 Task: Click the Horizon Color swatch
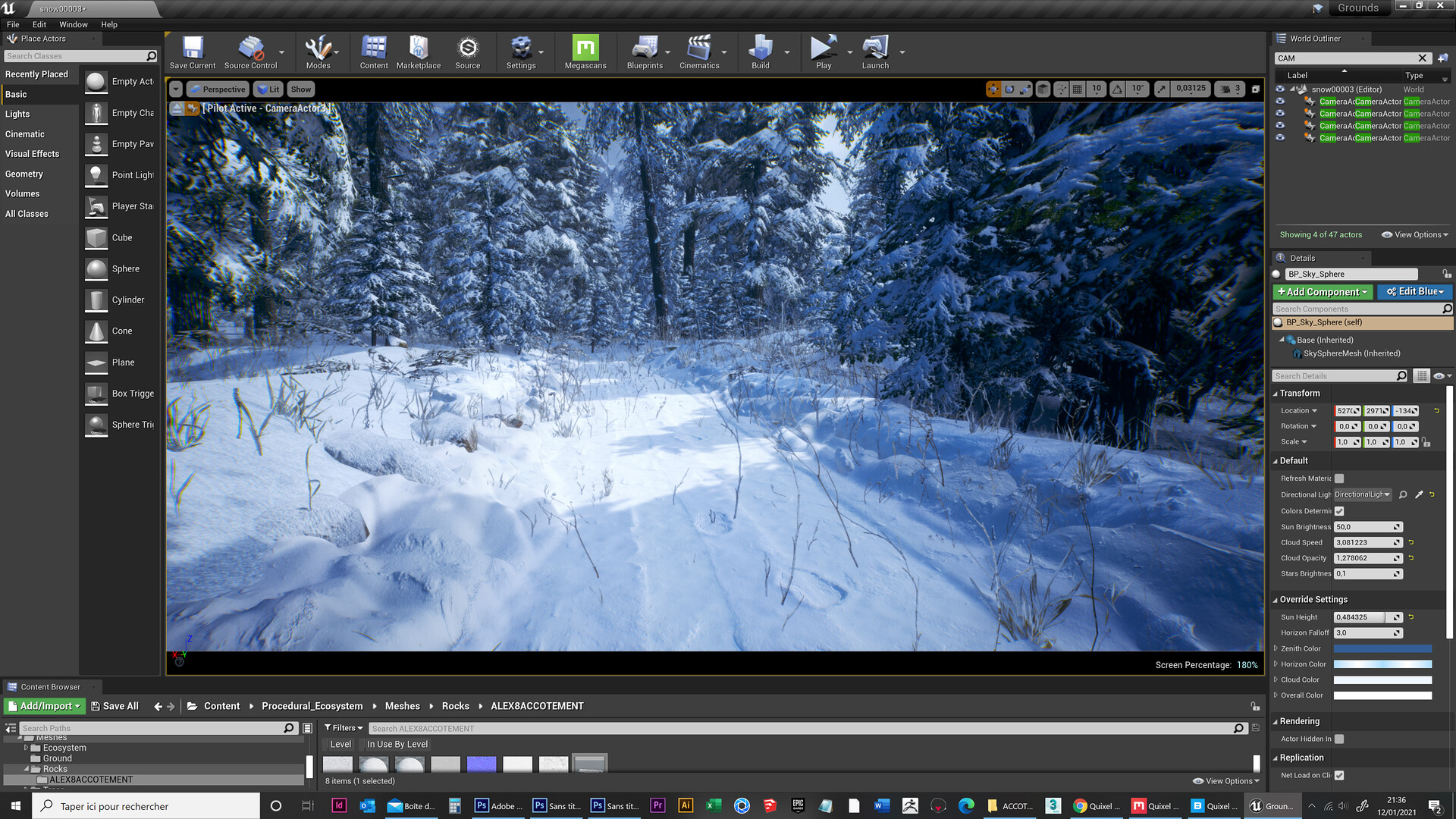(x=1382, y=664)
